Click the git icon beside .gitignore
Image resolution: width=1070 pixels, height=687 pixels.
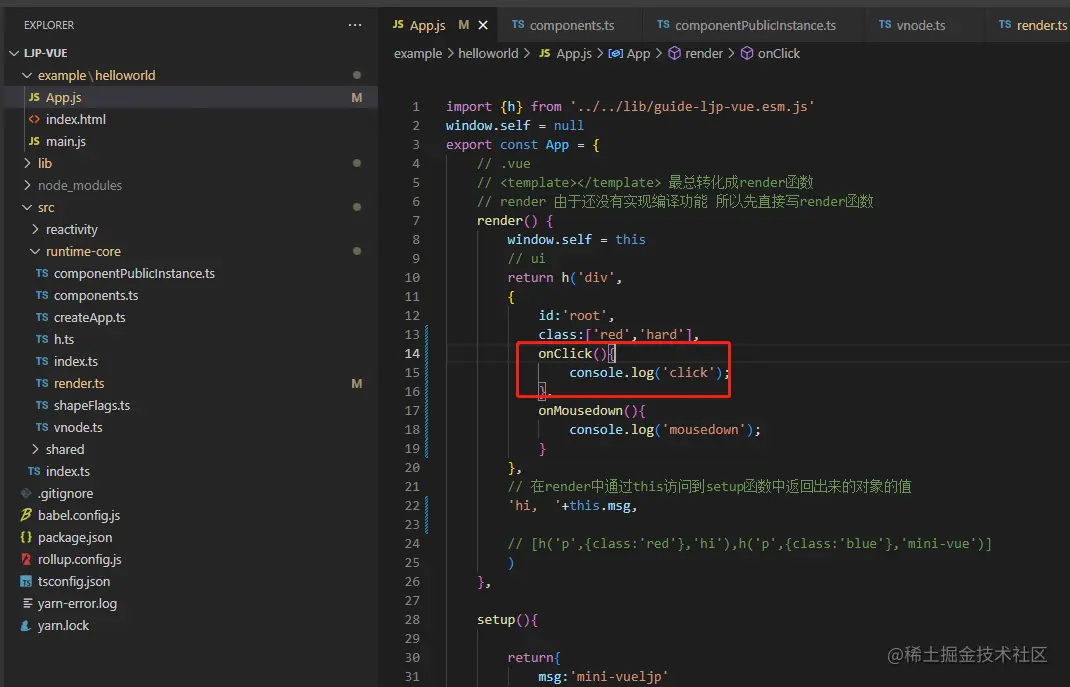point(26,493)
